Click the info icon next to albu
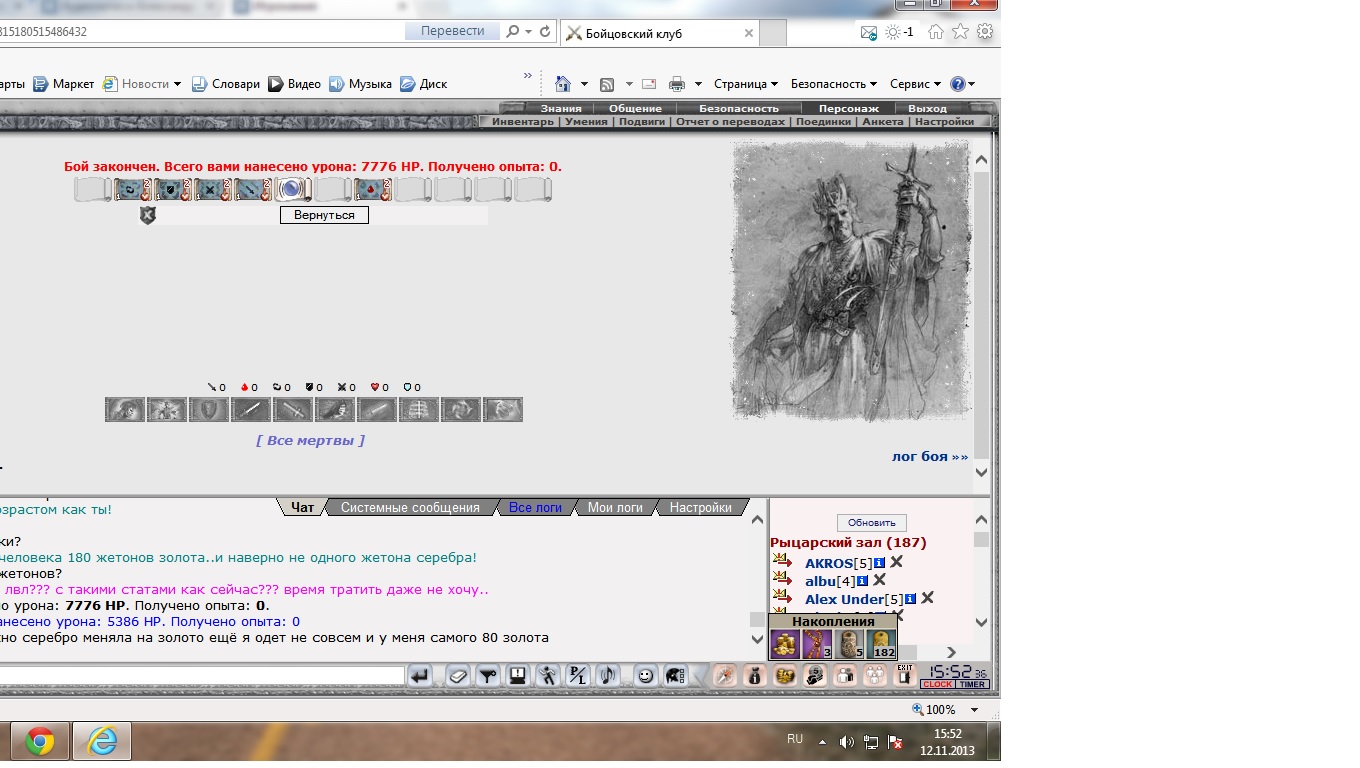 click(x=862, y=581)
